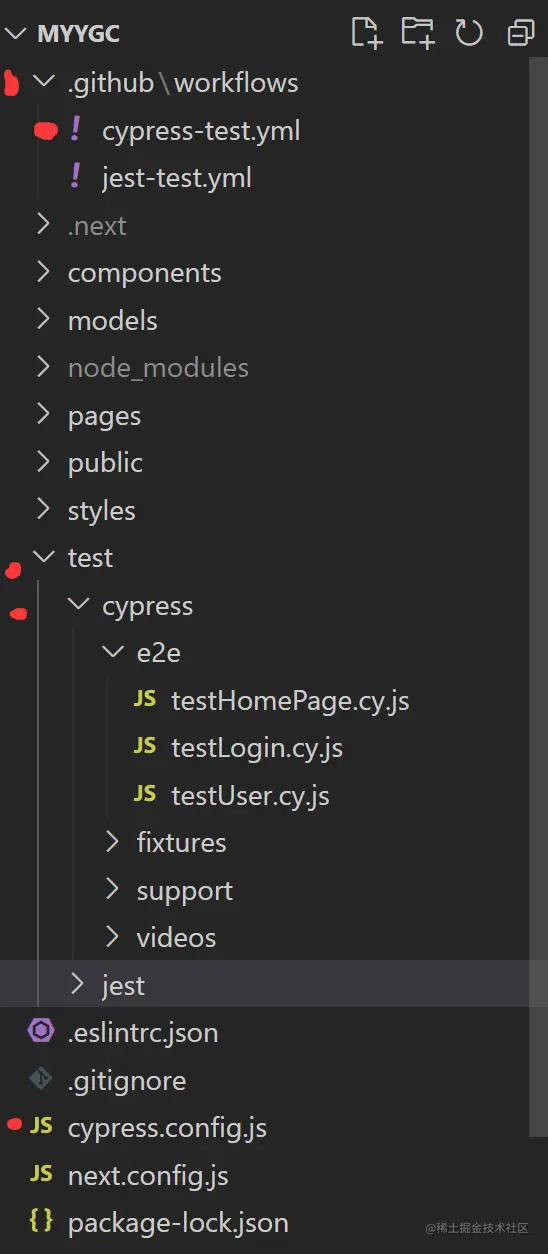Image resolution: width=548 pixels, height=1254 pixels.
Task: Select the styles folder label
Action: 101,511
